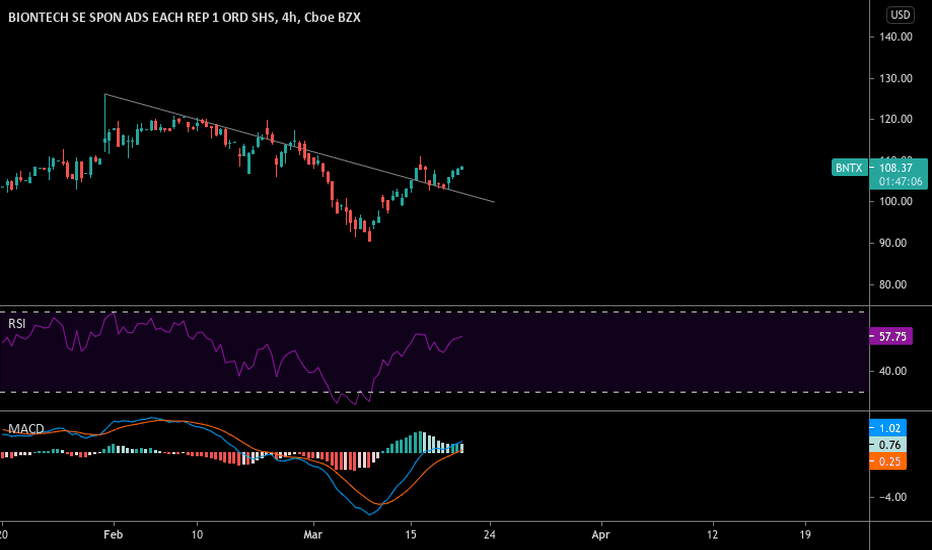Click the RSI value 57.75 tag
Viewport: 932px width, 550px height.
point(892,337)
